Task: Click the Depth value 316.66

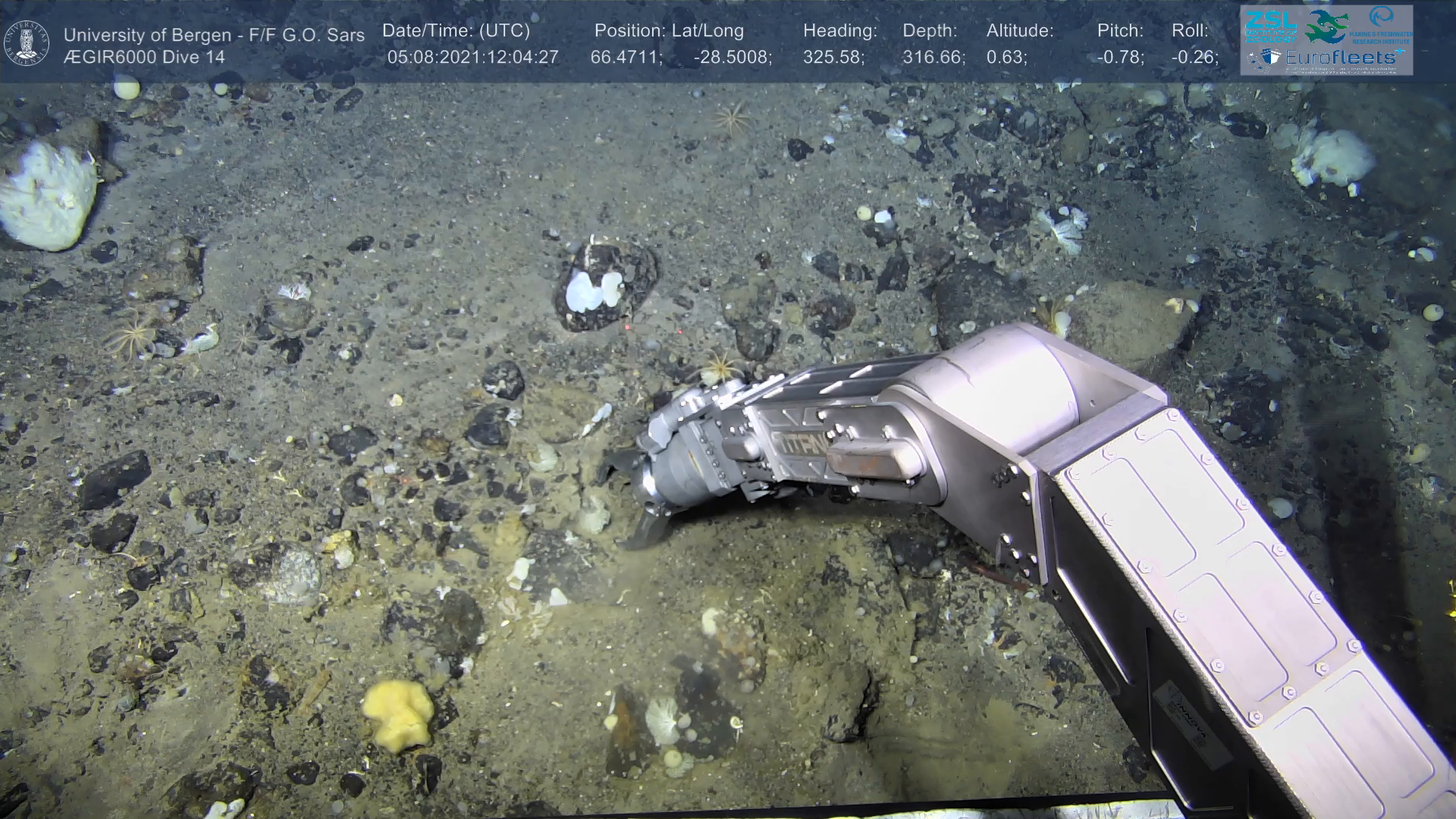Action: 934,58
